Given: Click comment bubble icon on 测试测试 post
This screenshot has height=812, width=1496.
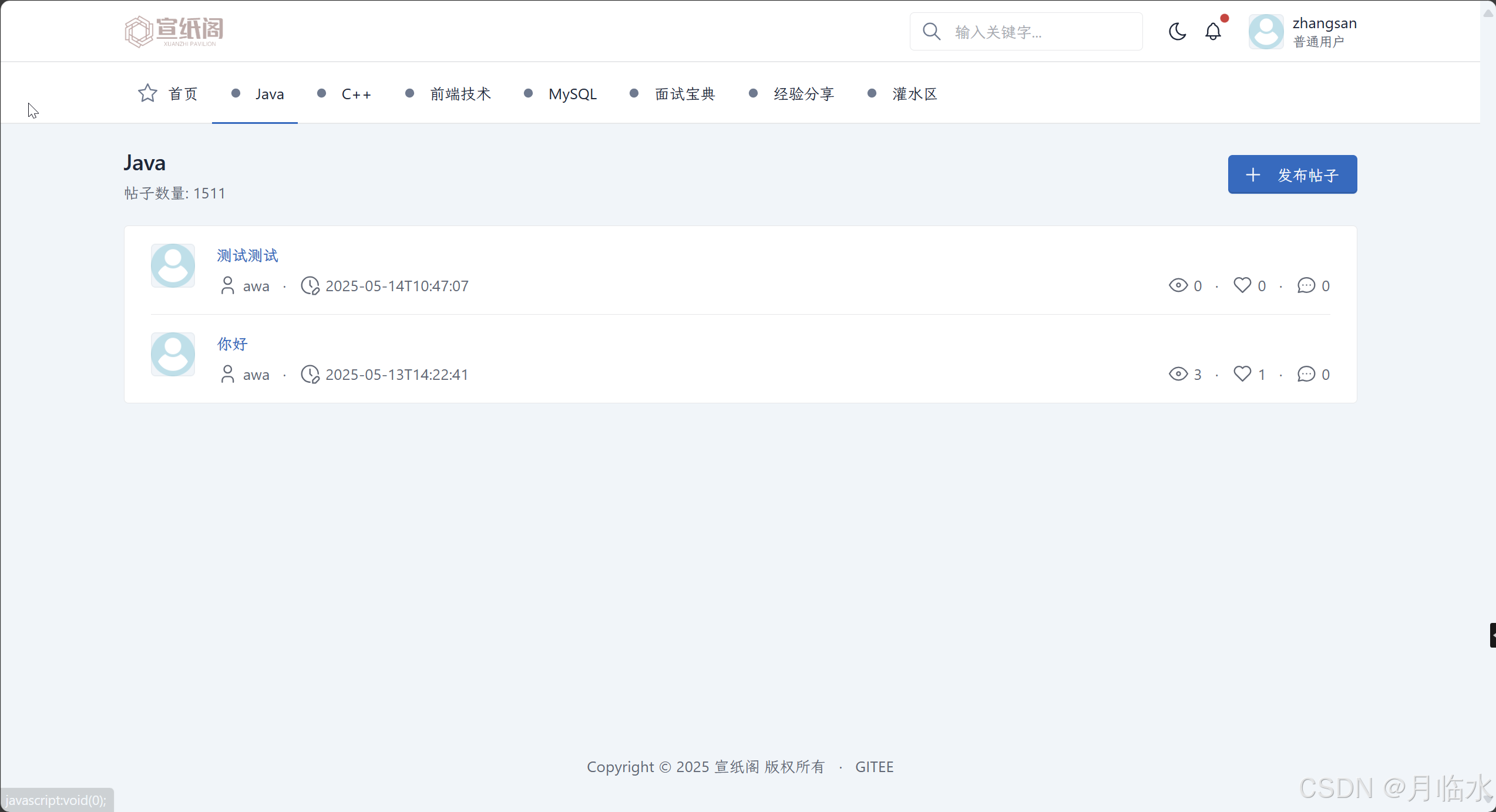Looking at the screenshot, I should tap(1306, 285).
